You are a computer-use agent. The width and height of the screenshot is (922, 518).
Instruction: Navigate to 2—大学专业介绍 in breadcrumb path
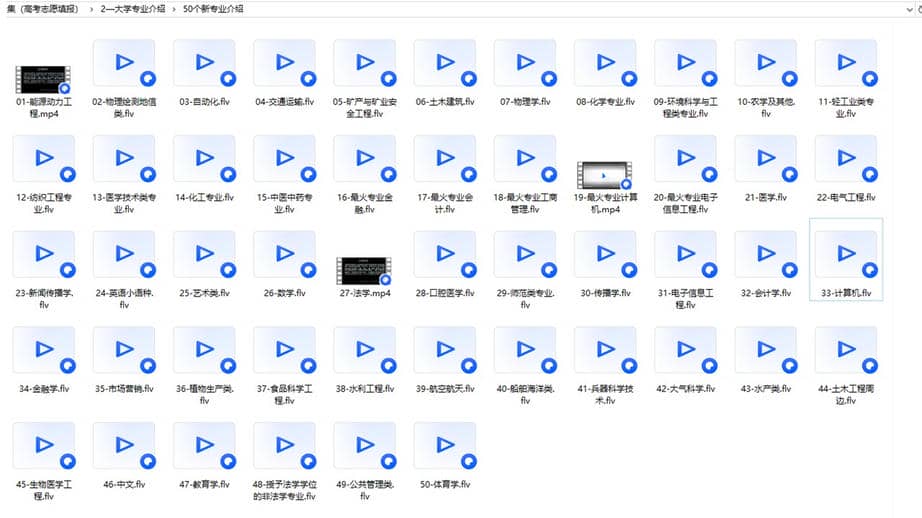point(133,9)
